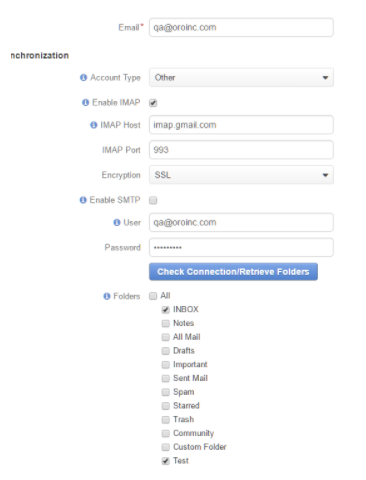Select the Sent Mail folder checkbox

166,378
